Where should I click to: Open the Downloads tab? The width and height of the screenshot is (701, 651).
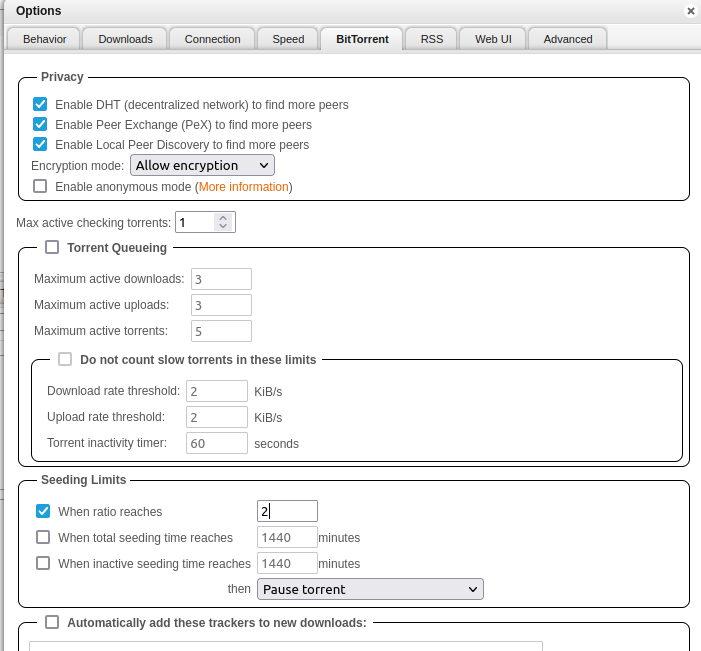pyautogui.click(x=125, y=39)
